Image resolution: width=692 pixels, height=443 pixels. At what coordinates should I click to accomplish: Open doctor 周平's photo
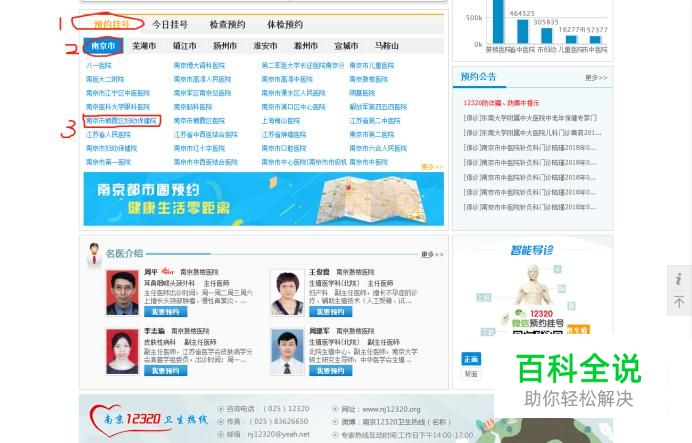[x=122, y=293]
